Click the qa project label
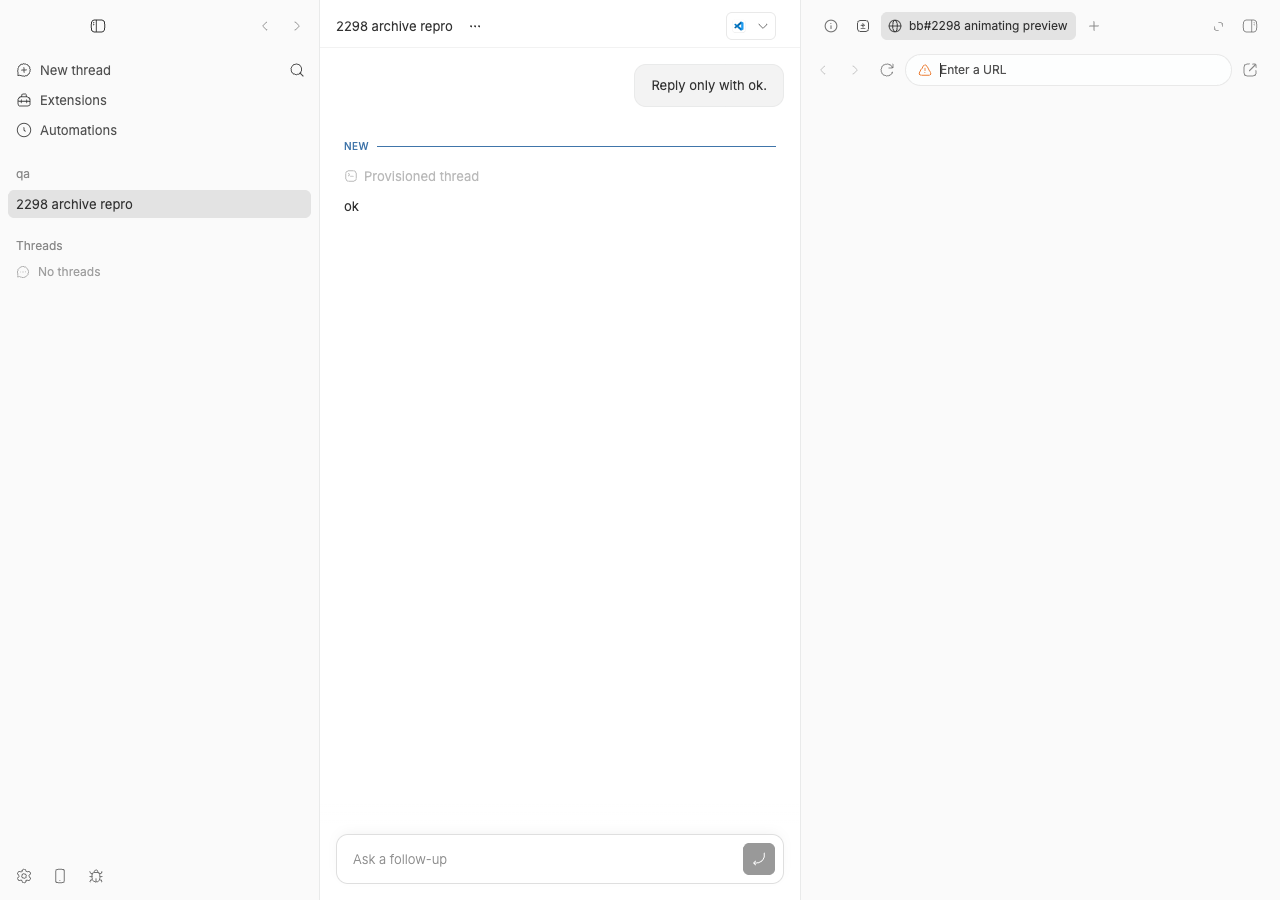This screenshot has width=1280, height=900. click(23, 174)
